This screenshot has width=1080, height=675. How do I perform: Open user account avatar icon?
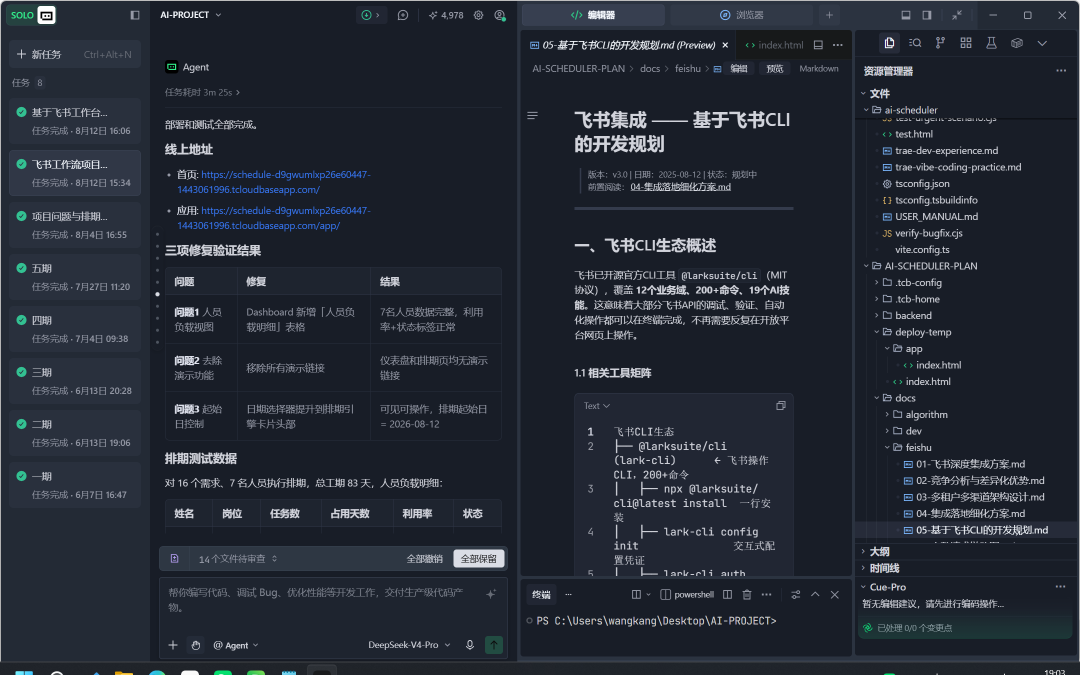[x=500, y=15]
